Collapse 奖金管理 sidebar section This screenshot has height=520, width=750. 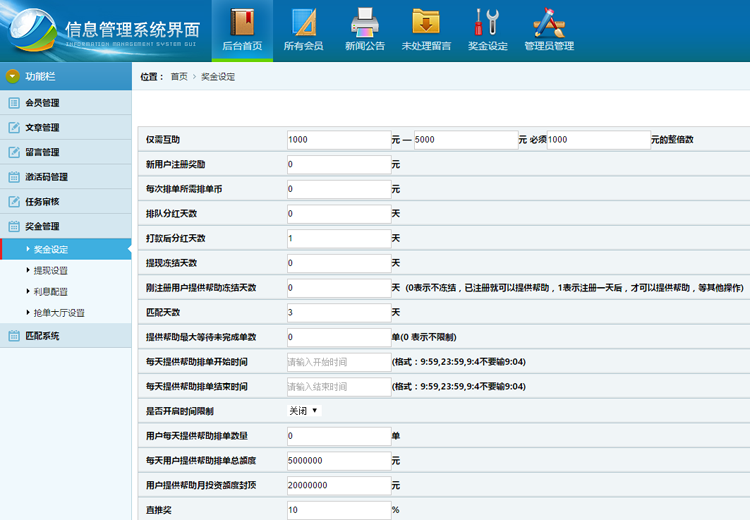(x=42, y=227)
